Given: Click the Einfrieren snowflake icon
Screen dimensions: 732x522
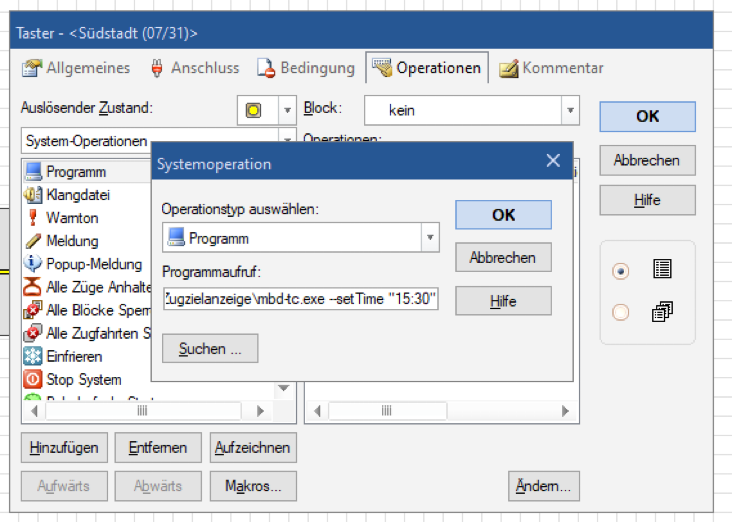Looking at the screenshot, I should click(x=33, y=356).
